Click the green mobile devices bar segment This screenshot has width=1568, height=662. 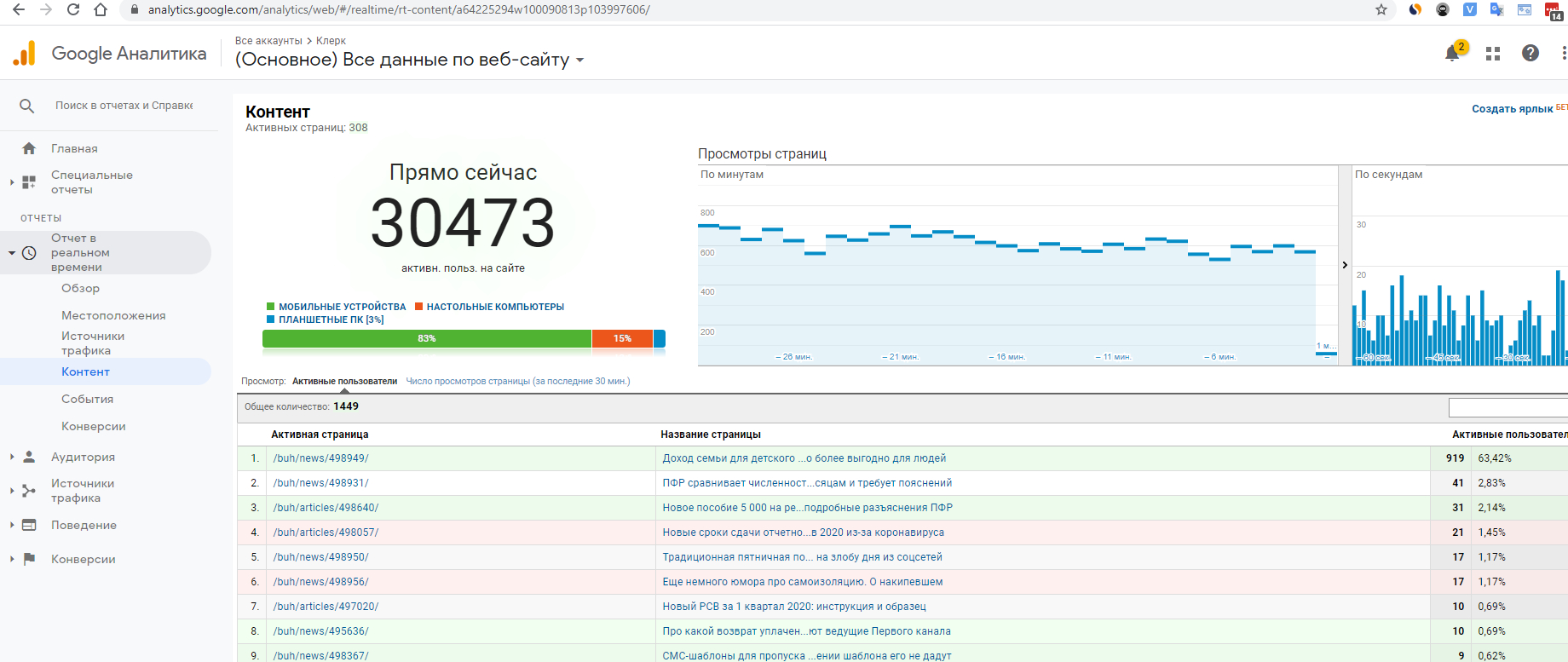(427, 338)
